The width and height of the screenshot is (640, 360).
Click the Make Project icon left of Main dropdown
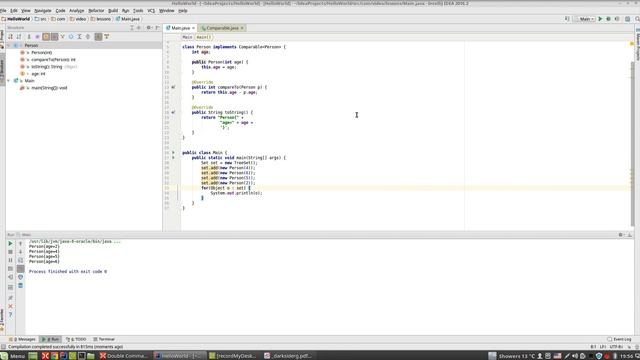coord(567,19)
